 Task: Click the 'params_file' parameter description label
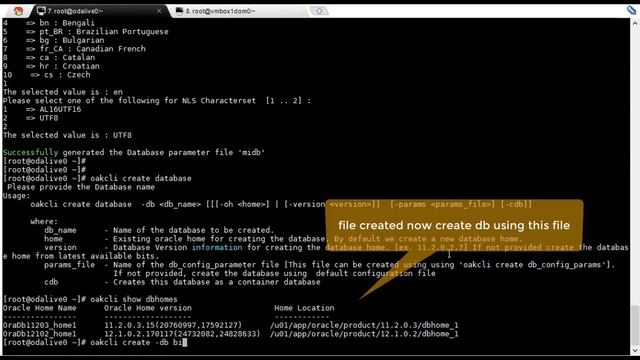pos(69,264)
